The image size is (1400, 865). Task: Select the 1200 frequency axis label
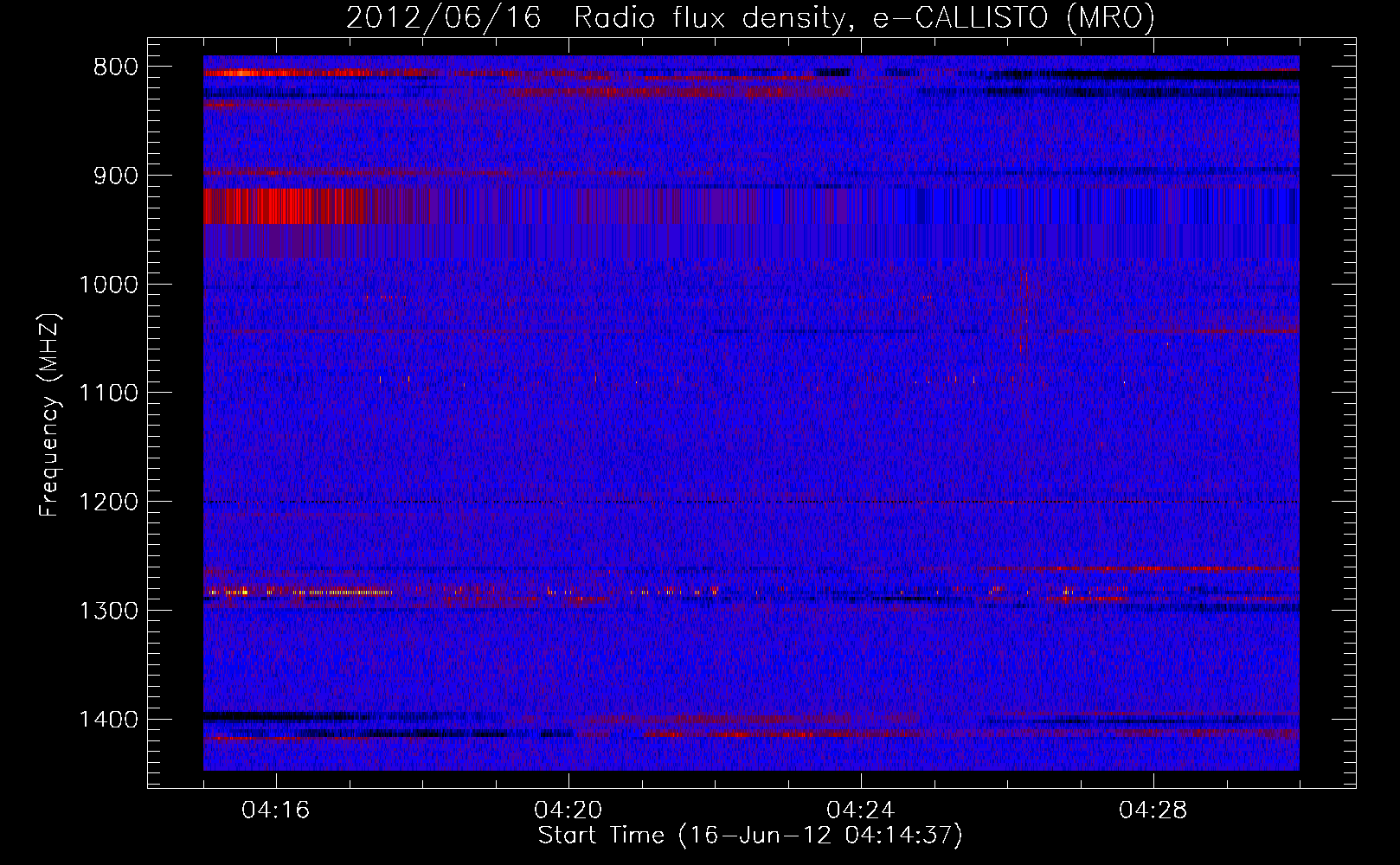108,503
